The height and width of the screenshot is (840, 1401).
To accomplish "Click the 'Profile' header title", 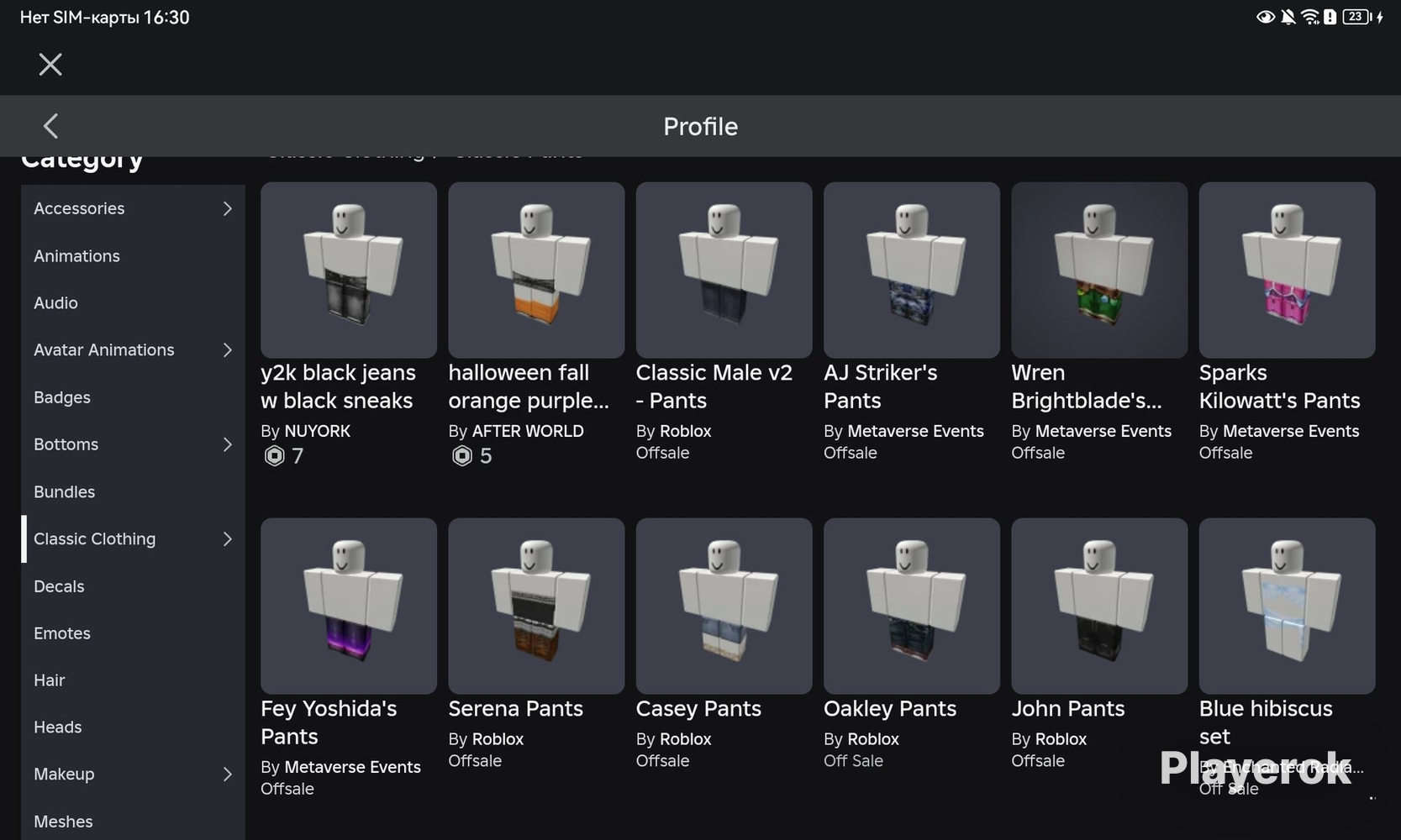I will [x=700, y=126].
